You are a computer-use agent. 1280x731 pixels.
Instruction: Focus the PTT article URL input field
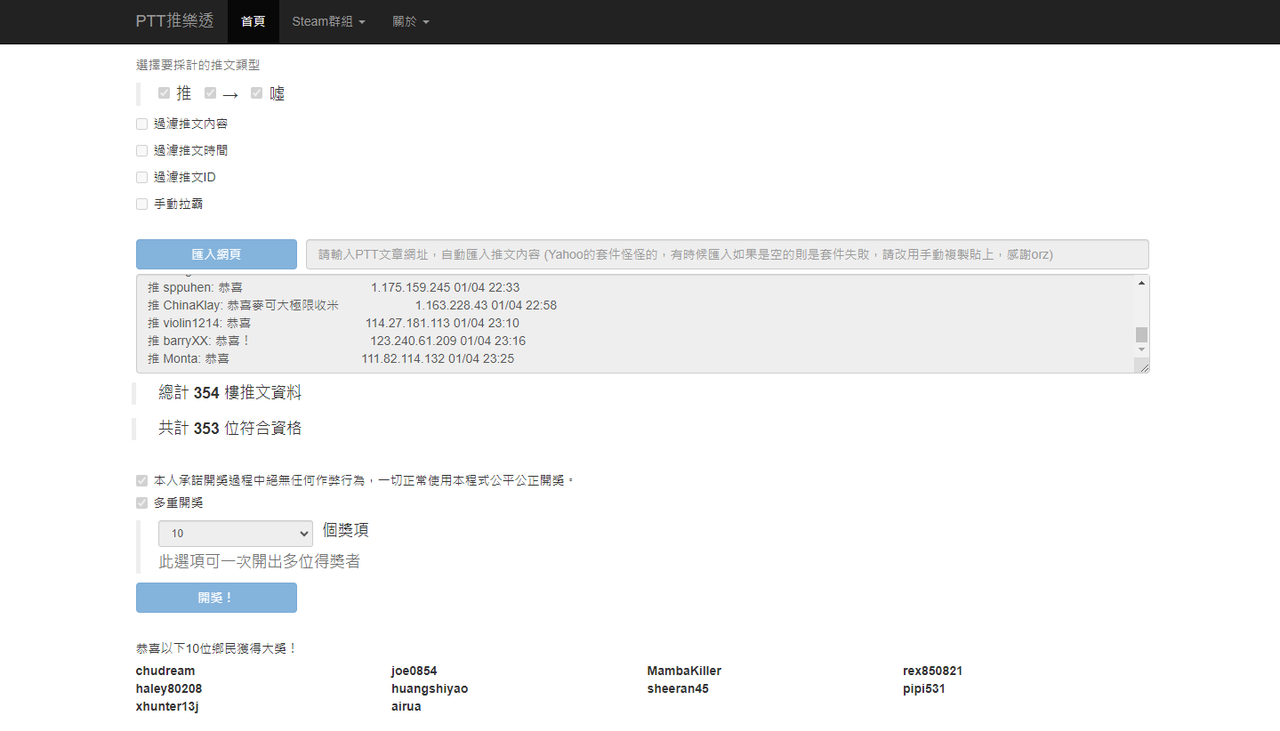[727, 254]
